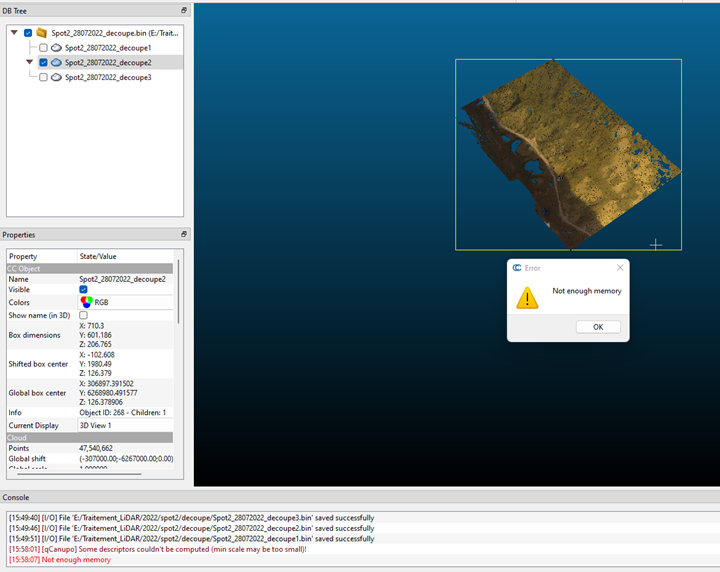Screen dimensions: 720x572
Task: Click the cloud icon of Spot2_28072022_decoupe2
Action: click(56, 62)
